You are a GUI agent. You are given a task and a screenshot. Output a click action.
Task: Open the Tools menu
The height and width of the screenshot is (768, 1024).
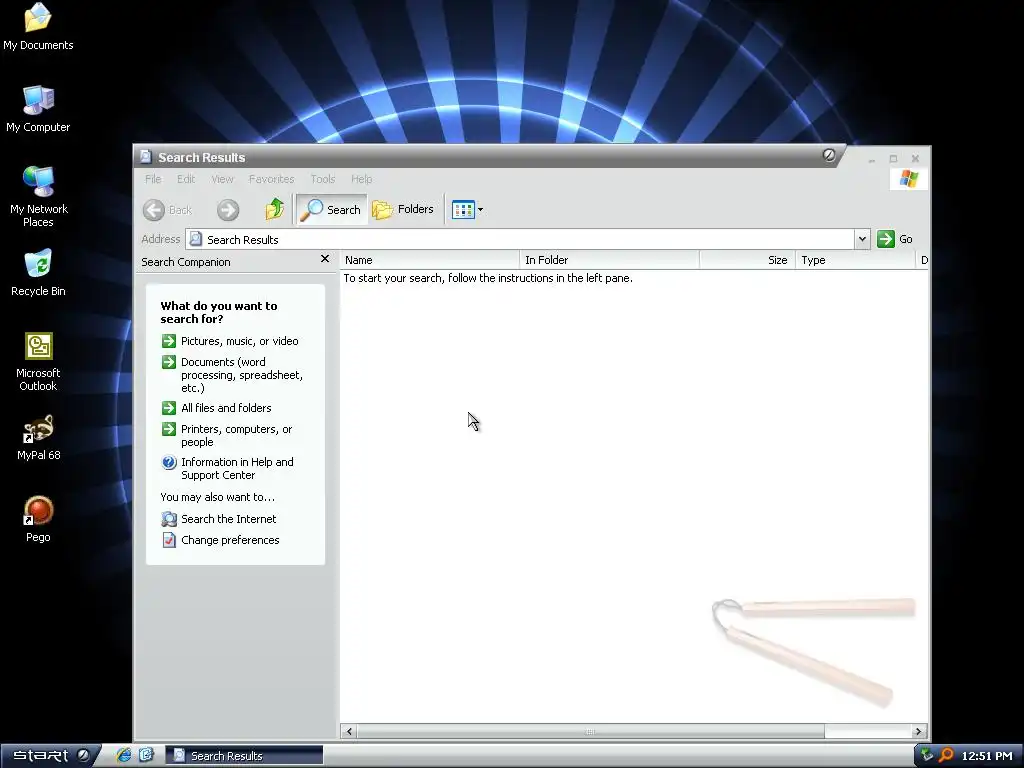pos(323,179)
